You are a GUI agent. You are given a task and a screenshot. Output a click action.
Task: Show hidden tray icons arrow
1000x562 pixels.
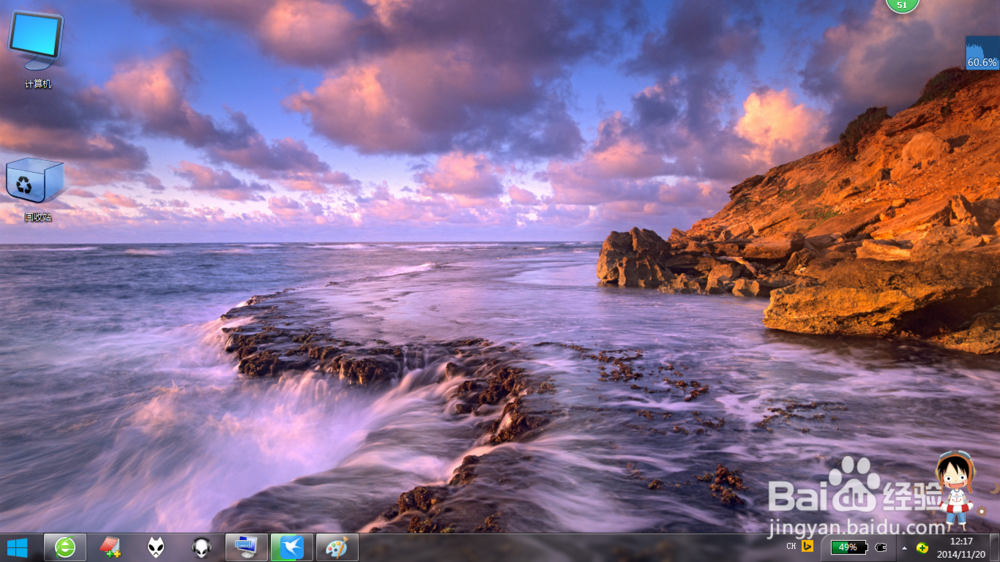pyautogui.click(x=904, y=548)
